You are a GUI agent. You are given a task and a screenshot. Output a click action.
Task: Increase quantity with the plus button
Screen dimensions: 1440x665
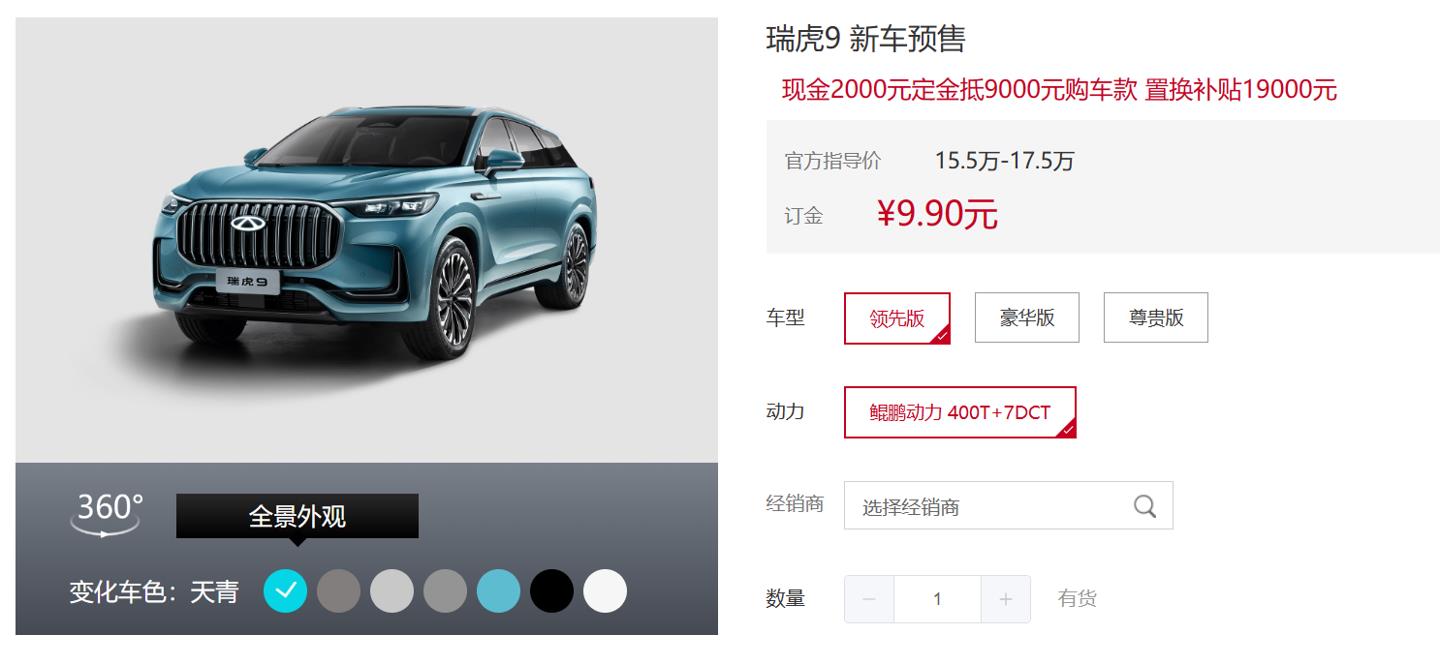tap(1005, 599)
